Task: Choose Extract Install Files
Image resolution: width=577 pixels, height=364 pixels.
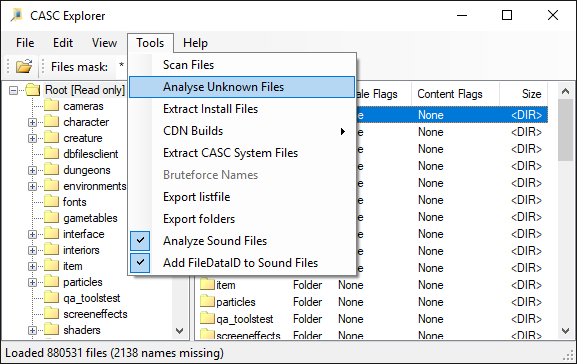Action: tap(242, 109)
